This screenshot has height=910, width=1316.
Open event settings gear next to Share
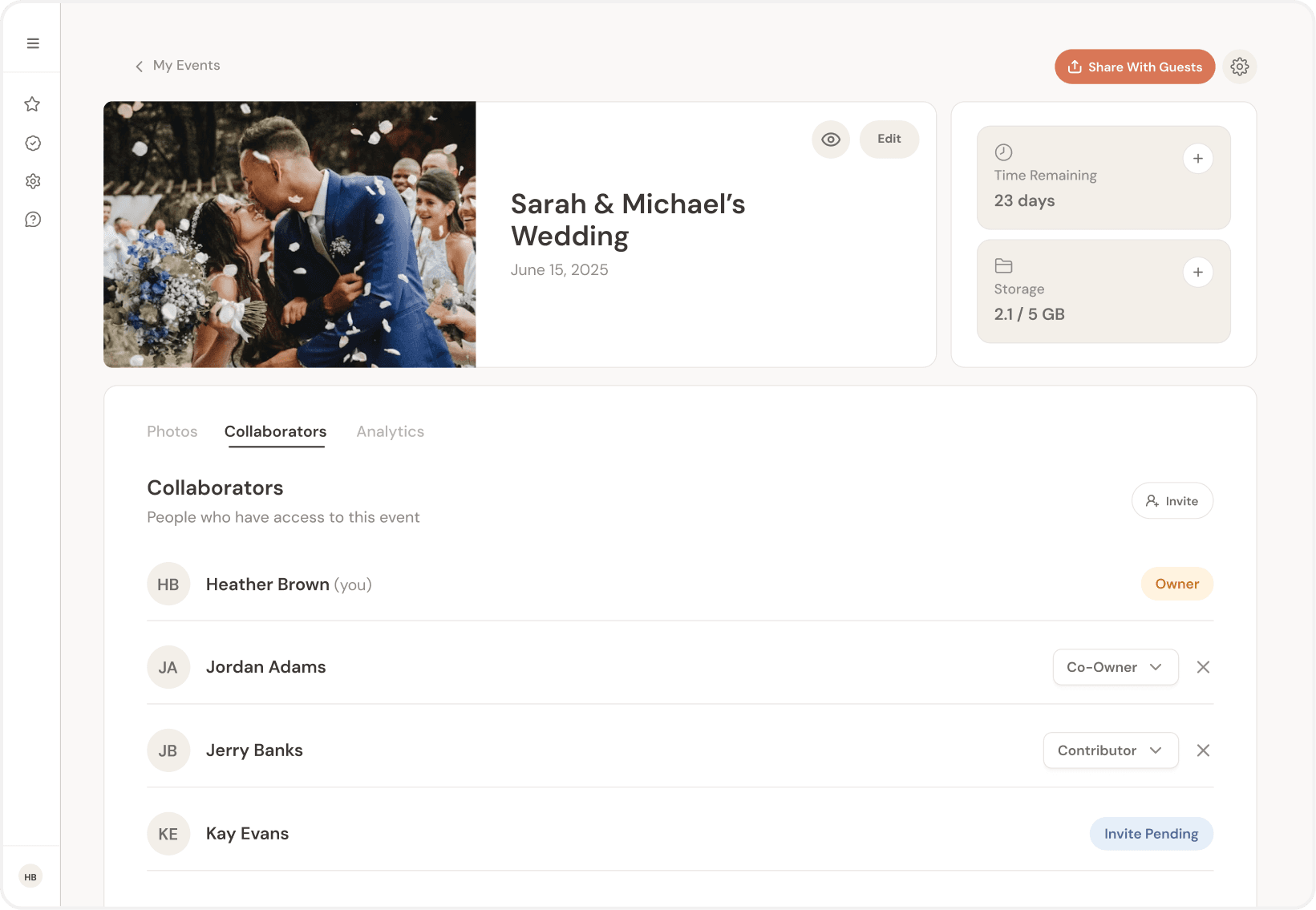point(1240,67)
